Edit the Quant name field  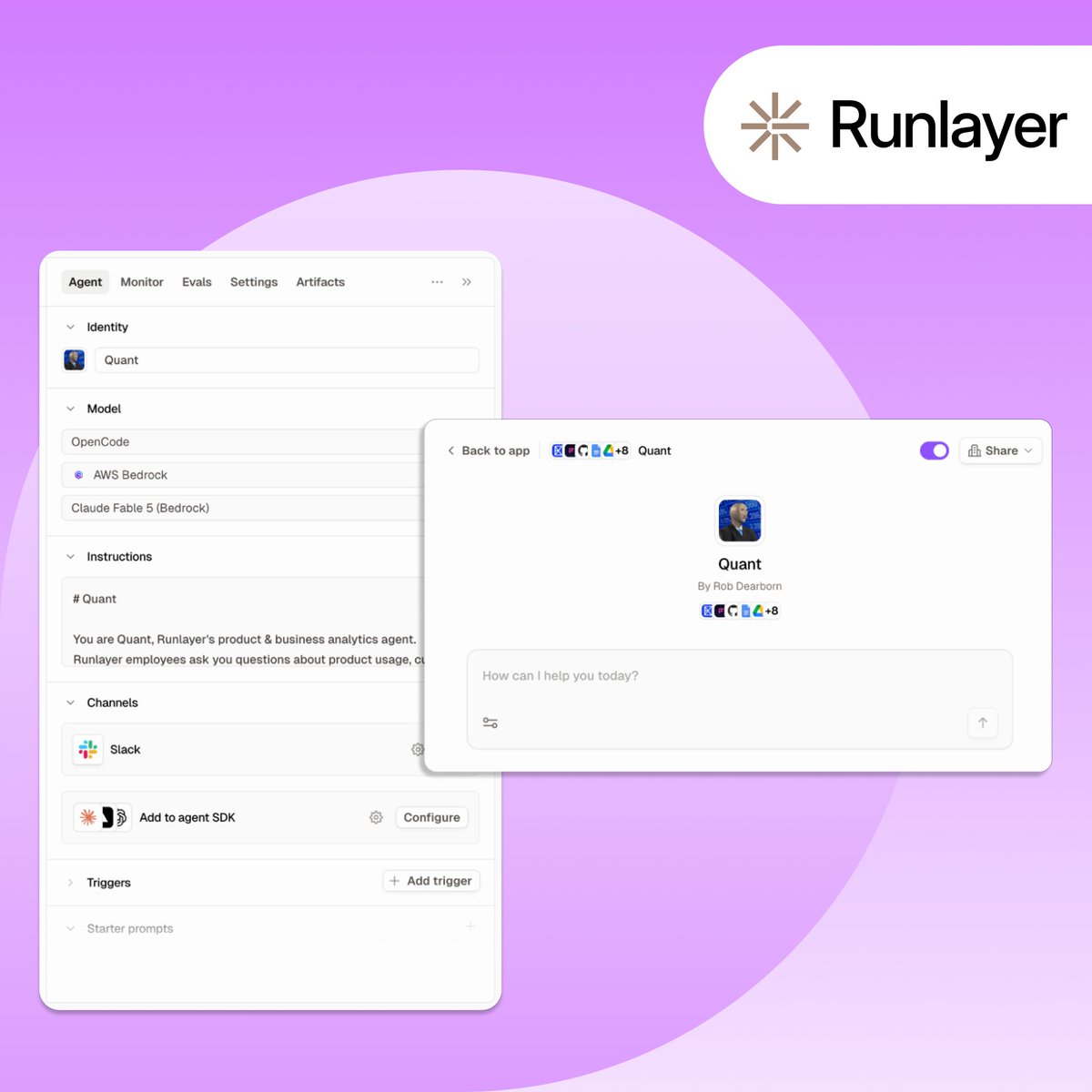click(x=287, y=360)
